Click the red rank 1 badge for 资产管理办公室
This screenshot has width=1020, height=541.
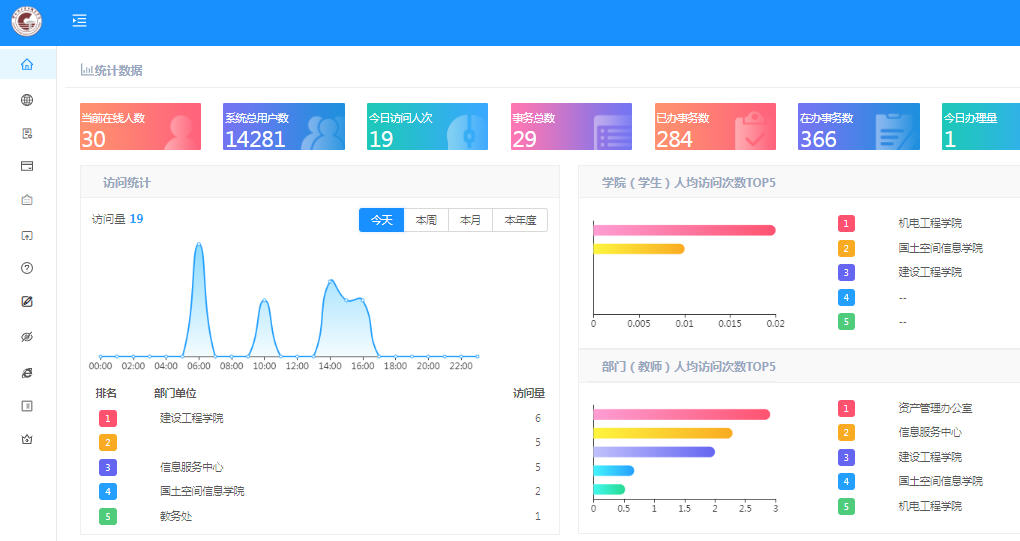(x=846, y=408)
